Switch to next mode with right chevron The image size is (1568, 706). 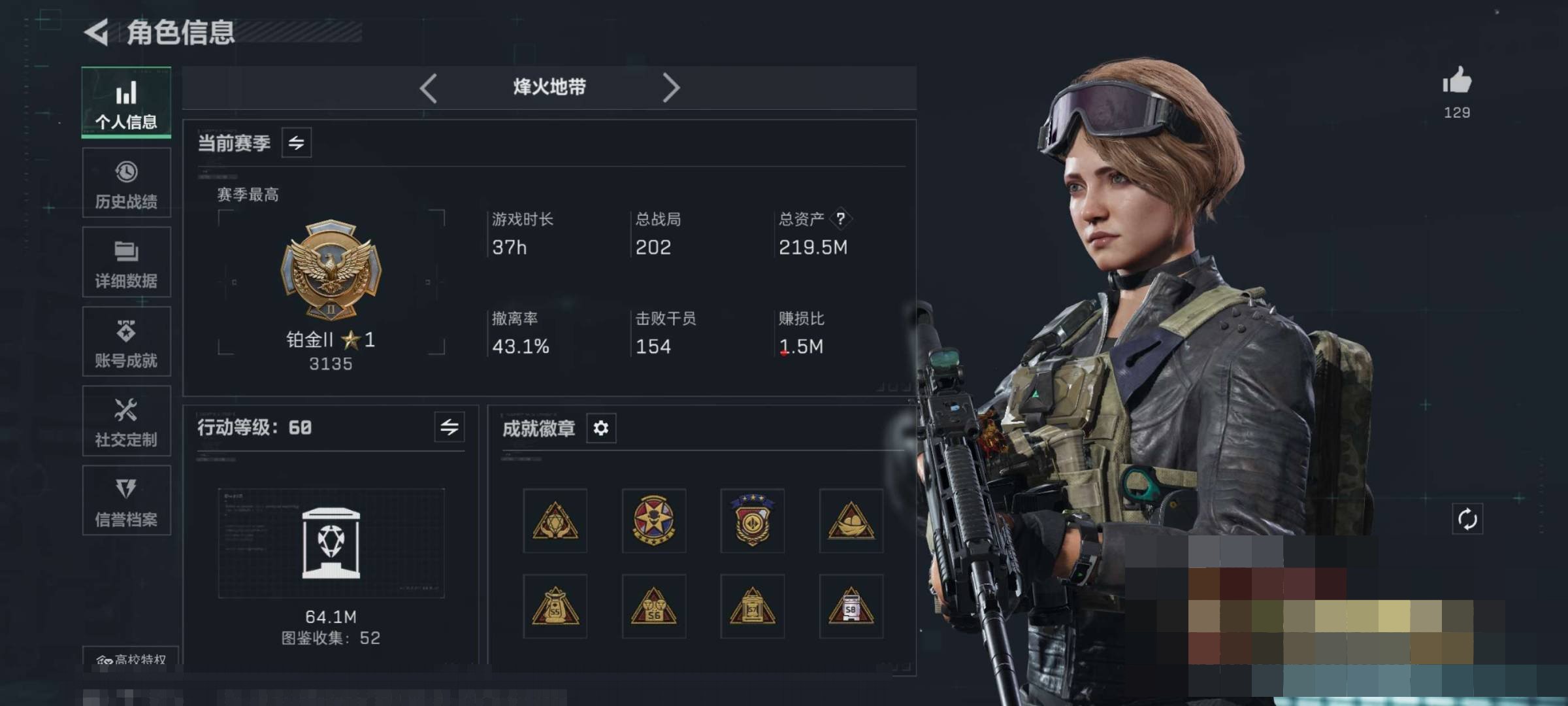click(x=671, y=88)
